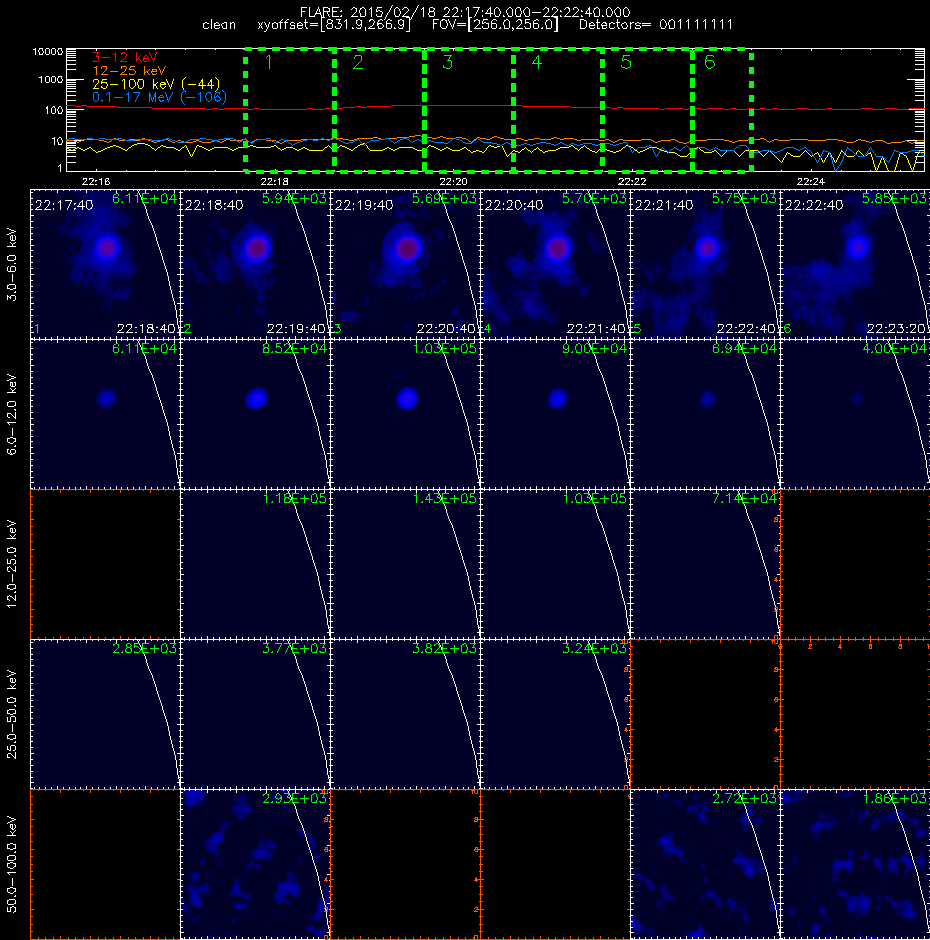Click the blue '0.1-17 MeV (-106)' legend entry
Image resolution: width=930 pixels, height=940 pixels.
(159, 97)
